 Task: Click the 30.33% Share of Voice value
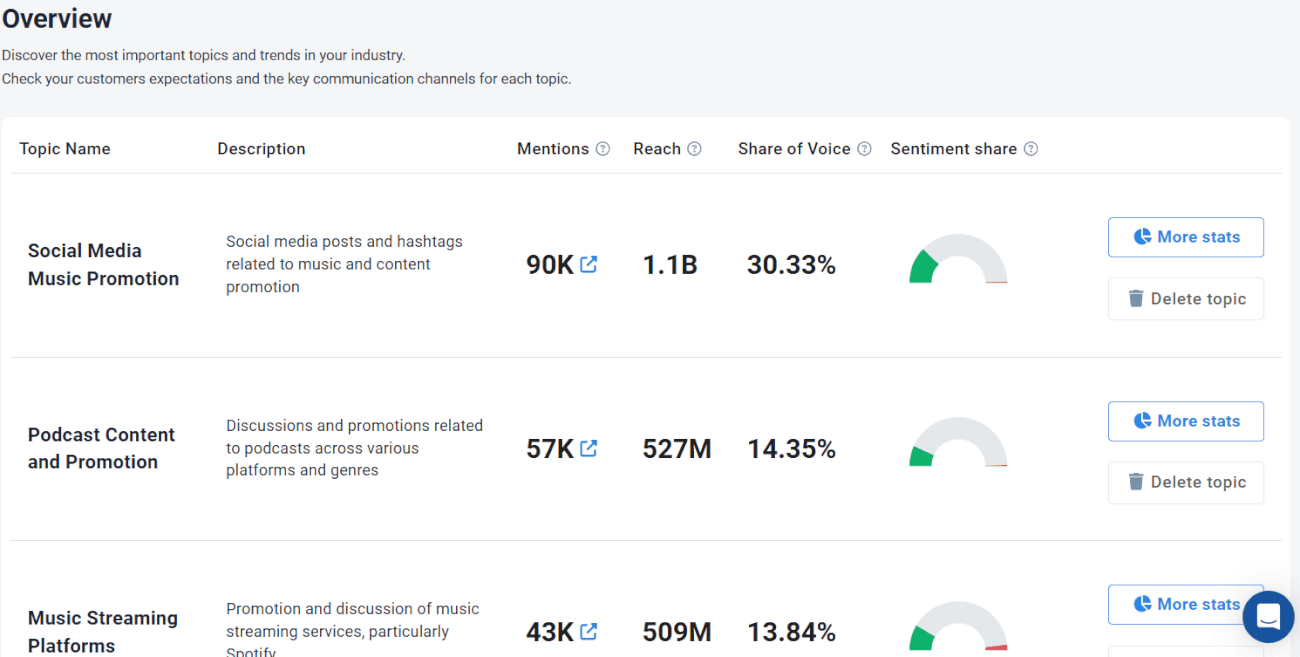(791, 264)
